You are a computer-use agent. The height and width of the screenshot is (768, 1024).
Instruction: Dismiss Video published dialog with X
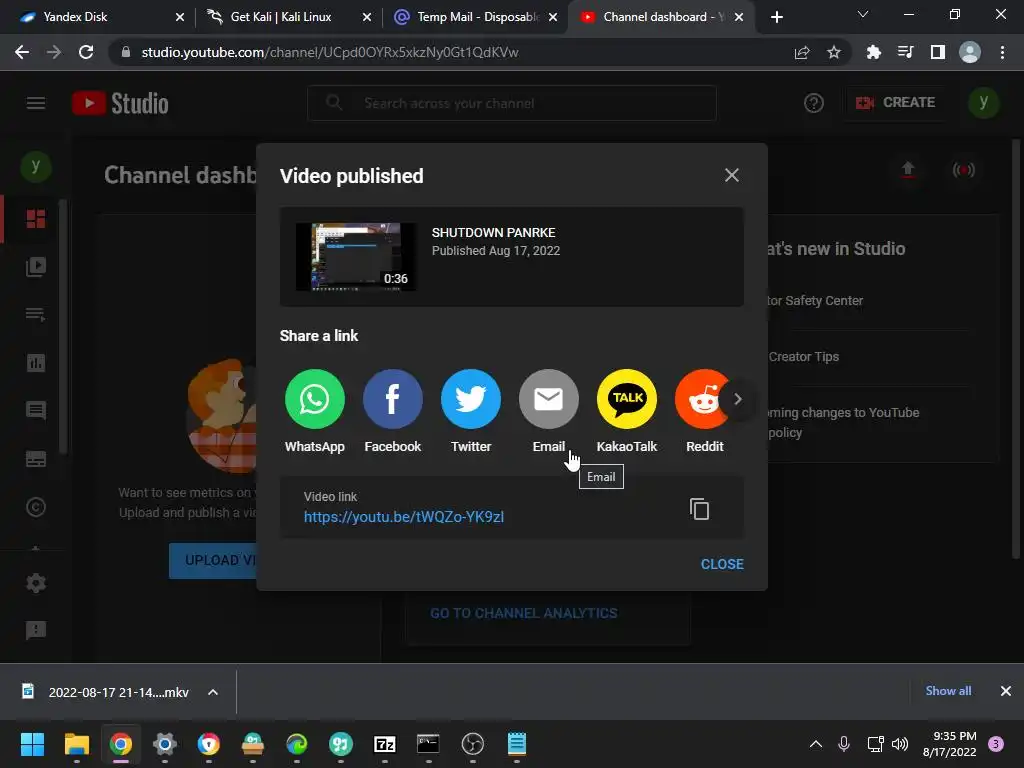point(731,175)
